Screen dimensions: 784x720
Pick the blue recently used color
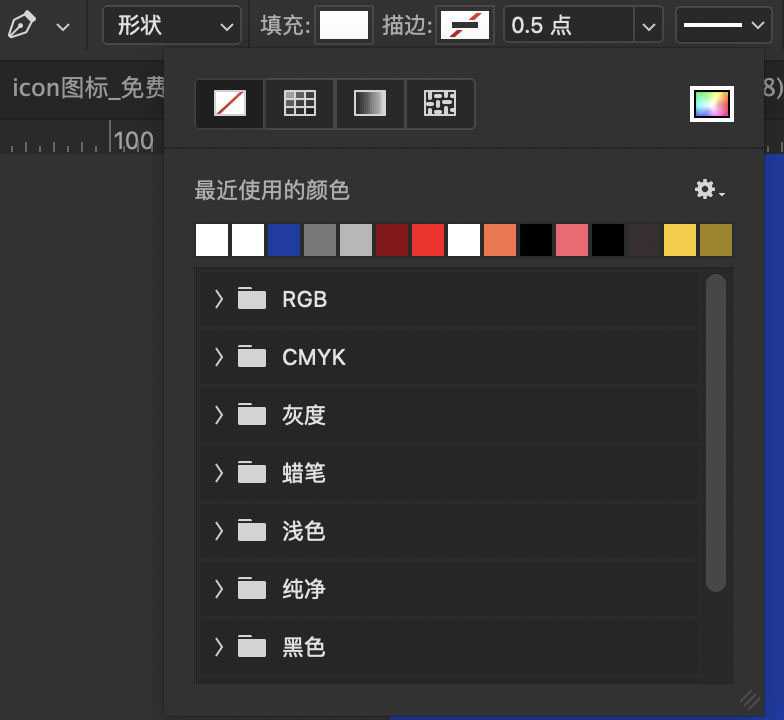(284, 240)
